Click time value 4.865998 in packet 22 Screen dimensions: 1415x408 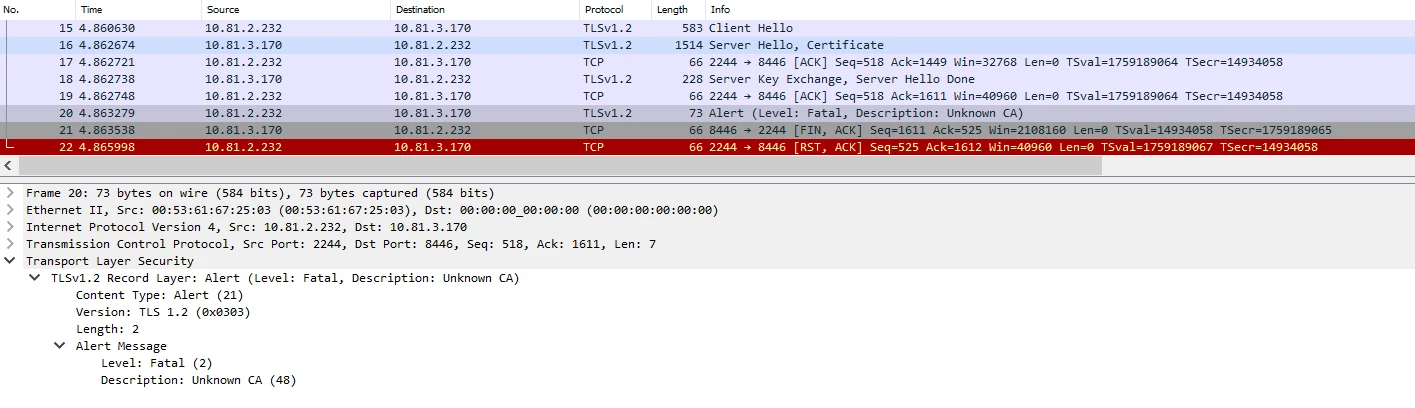coord(107,147)
